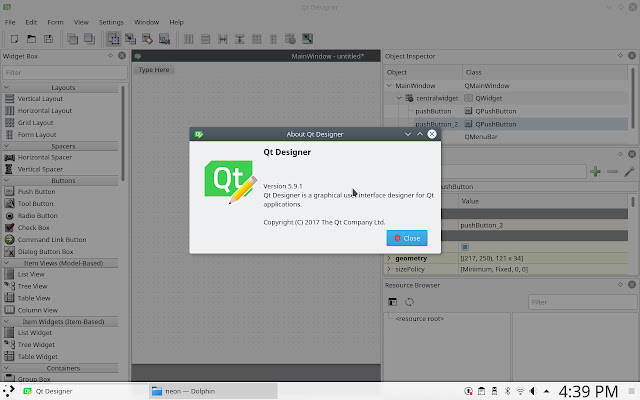640x400 pixels.
Task: Collapse the Layouts category in Widget Box
Action: pos(7,87)
